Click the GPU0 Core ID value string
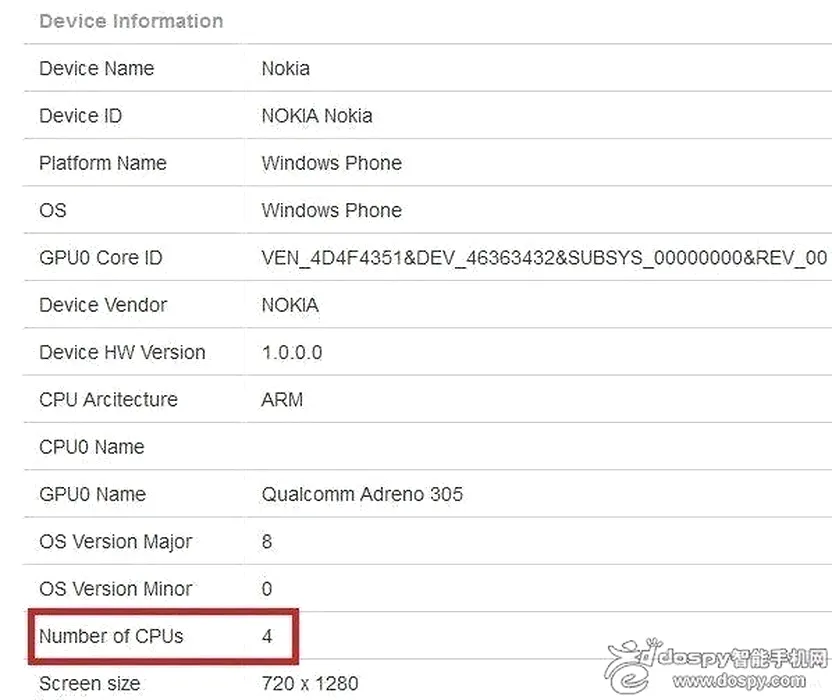Viewport: 832px width, 700px height. 544,258
